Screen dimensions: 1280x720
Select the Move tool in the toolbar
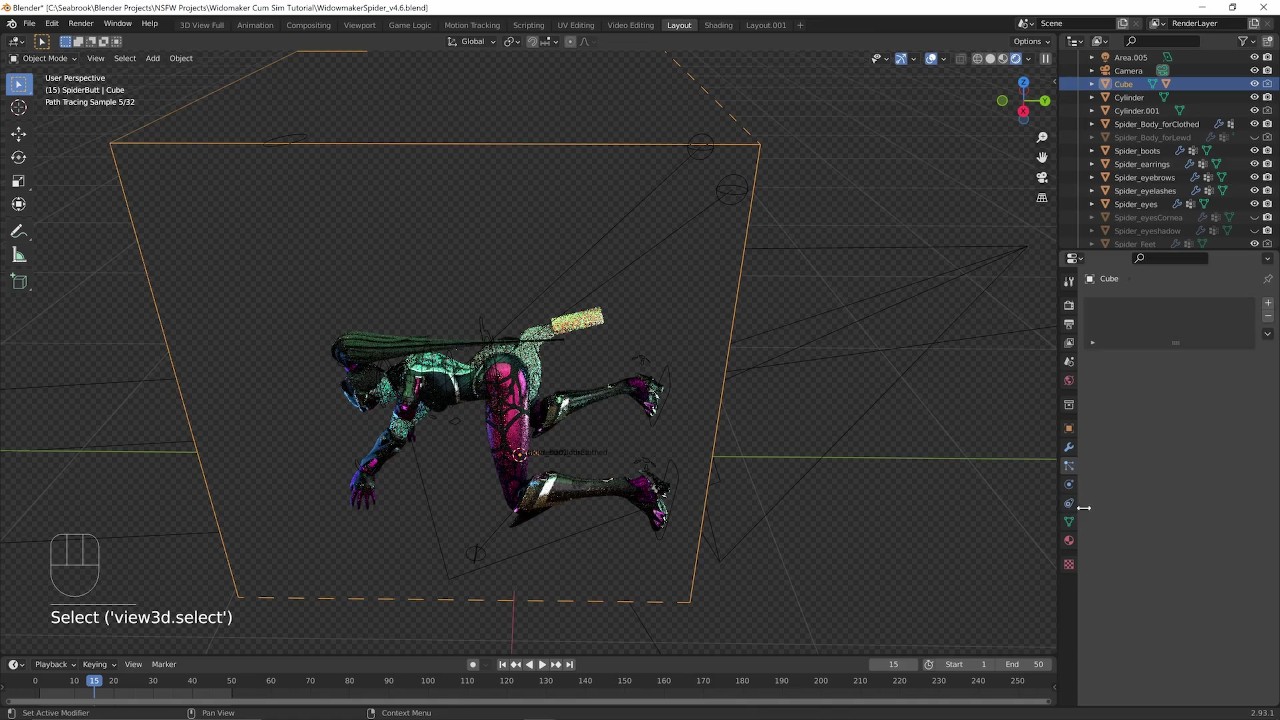18,133
